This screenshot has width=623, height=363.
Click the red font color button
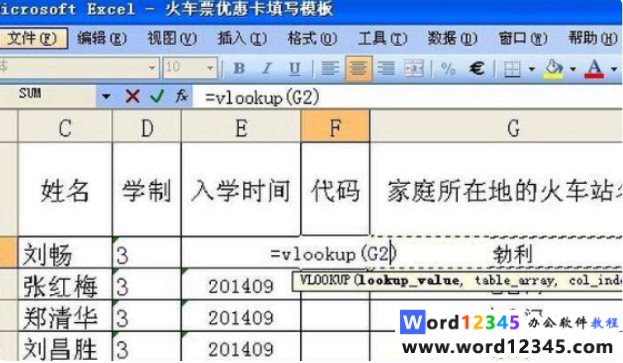coord(594,69)
